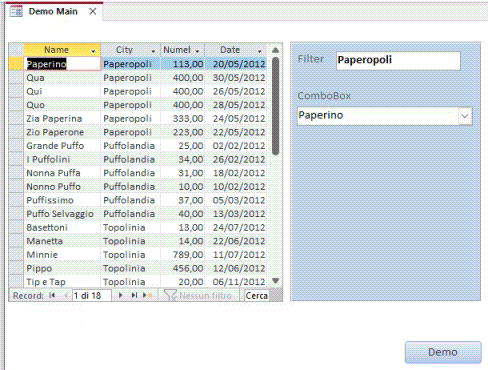Select the row selector for Qua
488x370 pixels.
pos(16,78)
